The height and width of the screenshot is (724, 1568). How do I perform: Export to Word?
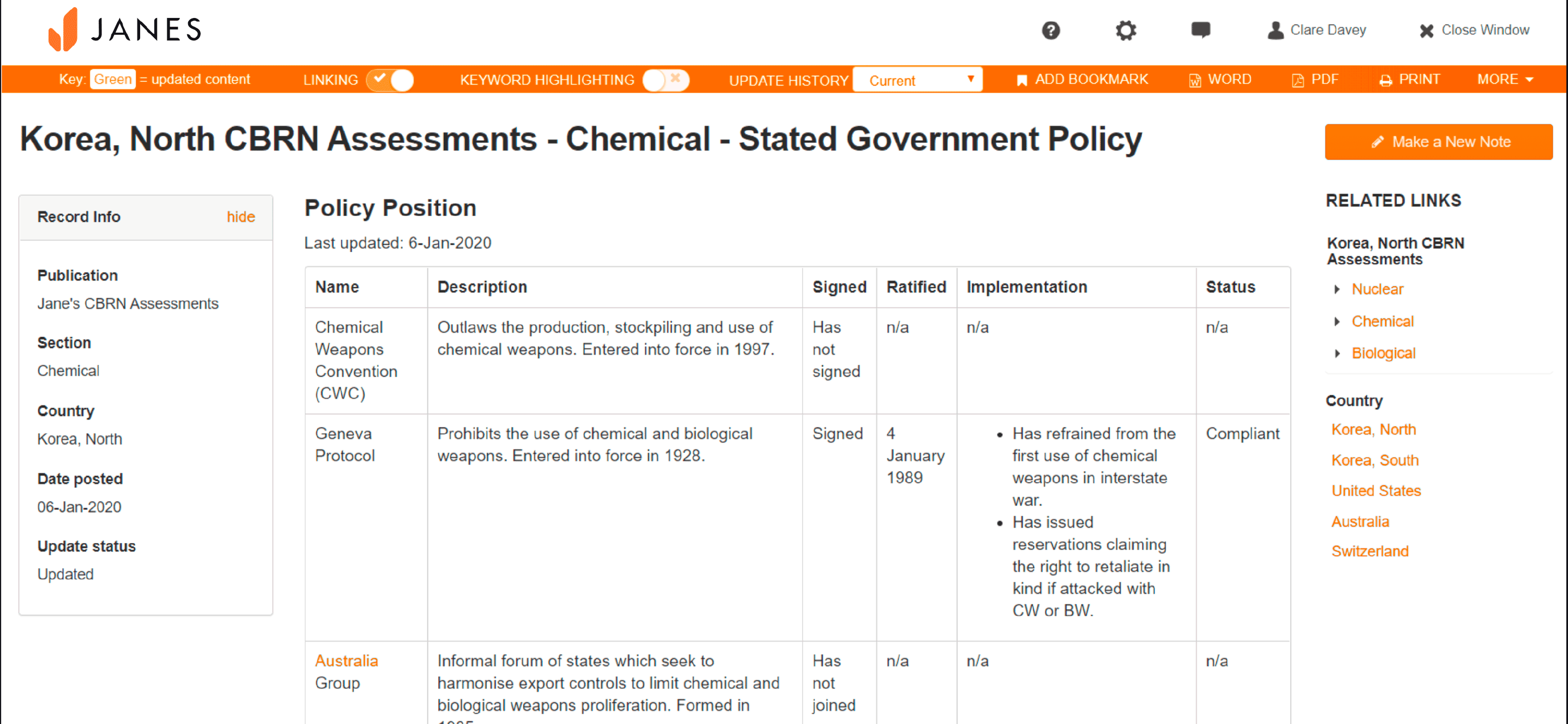(x=1220, y=80)
